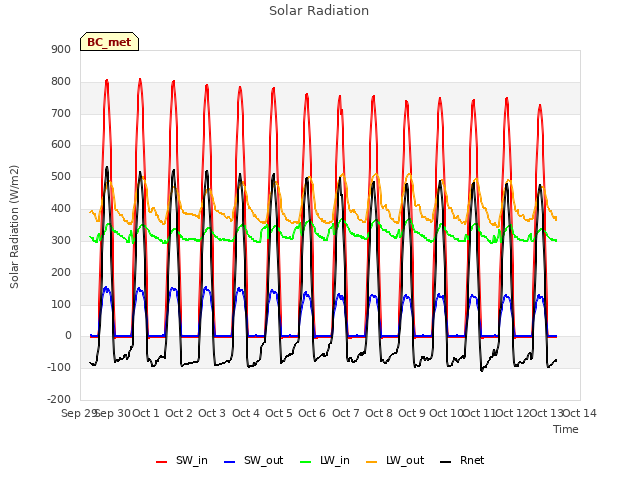The height and width of the screenshot is (480, 640).
Task: Toggle the LW_out legend entry
Action: coord(395,460)
